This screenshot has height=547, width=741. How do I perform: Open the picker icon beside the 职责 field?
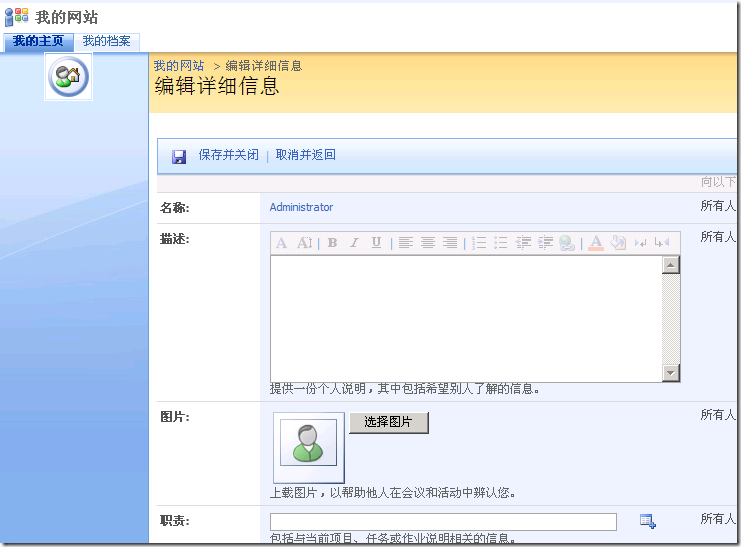click(x=647, y=521)
